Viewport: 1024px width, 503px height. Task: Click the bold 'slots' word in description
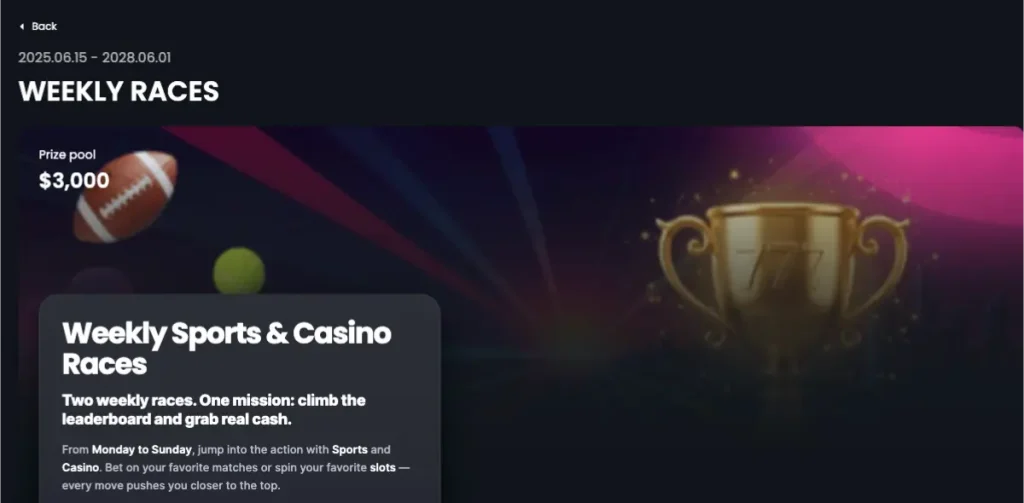[x=382, y=468]
